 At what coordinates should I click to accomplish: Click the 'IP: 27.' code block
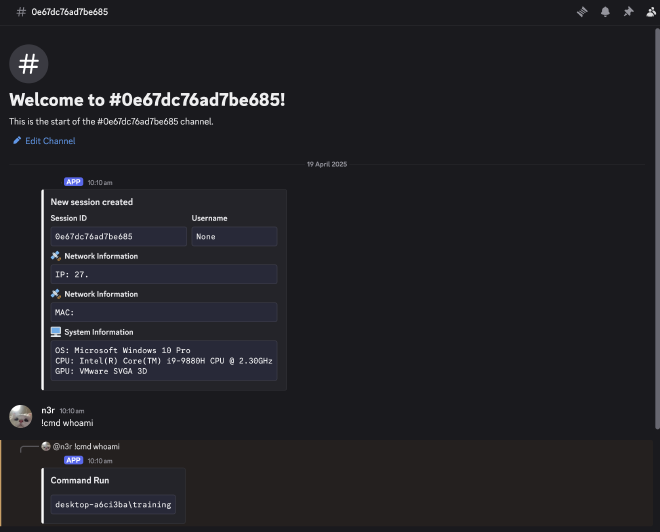[163, 274]
